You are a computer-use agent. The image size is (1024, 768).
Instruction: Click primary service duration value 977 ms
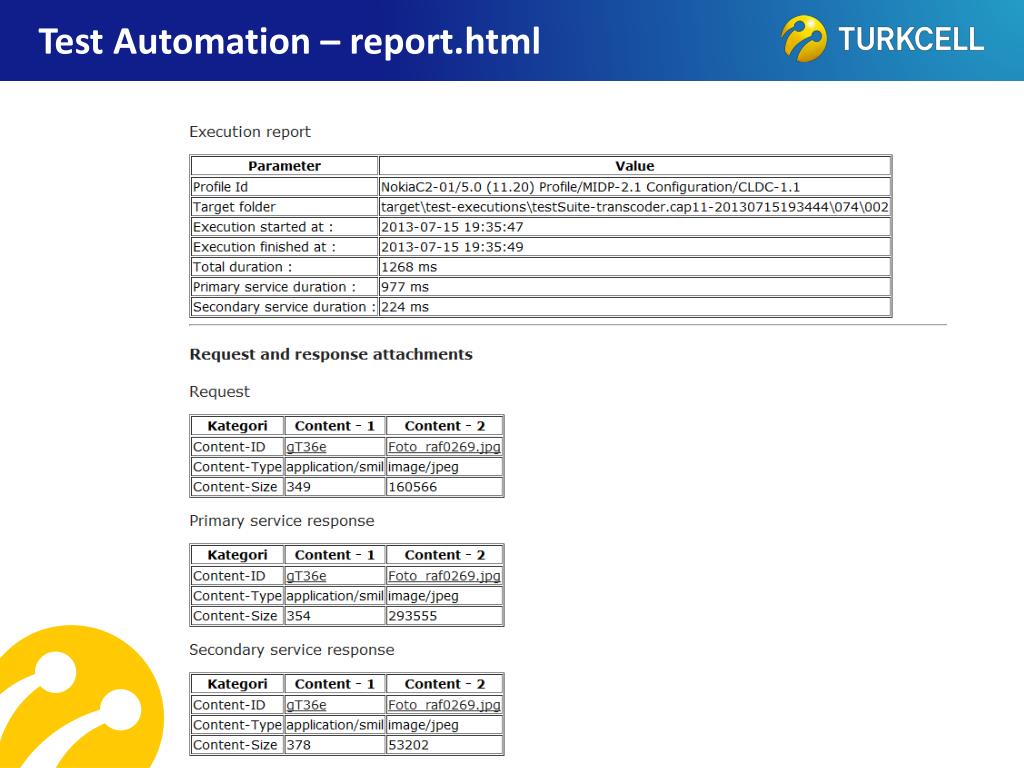405,287
